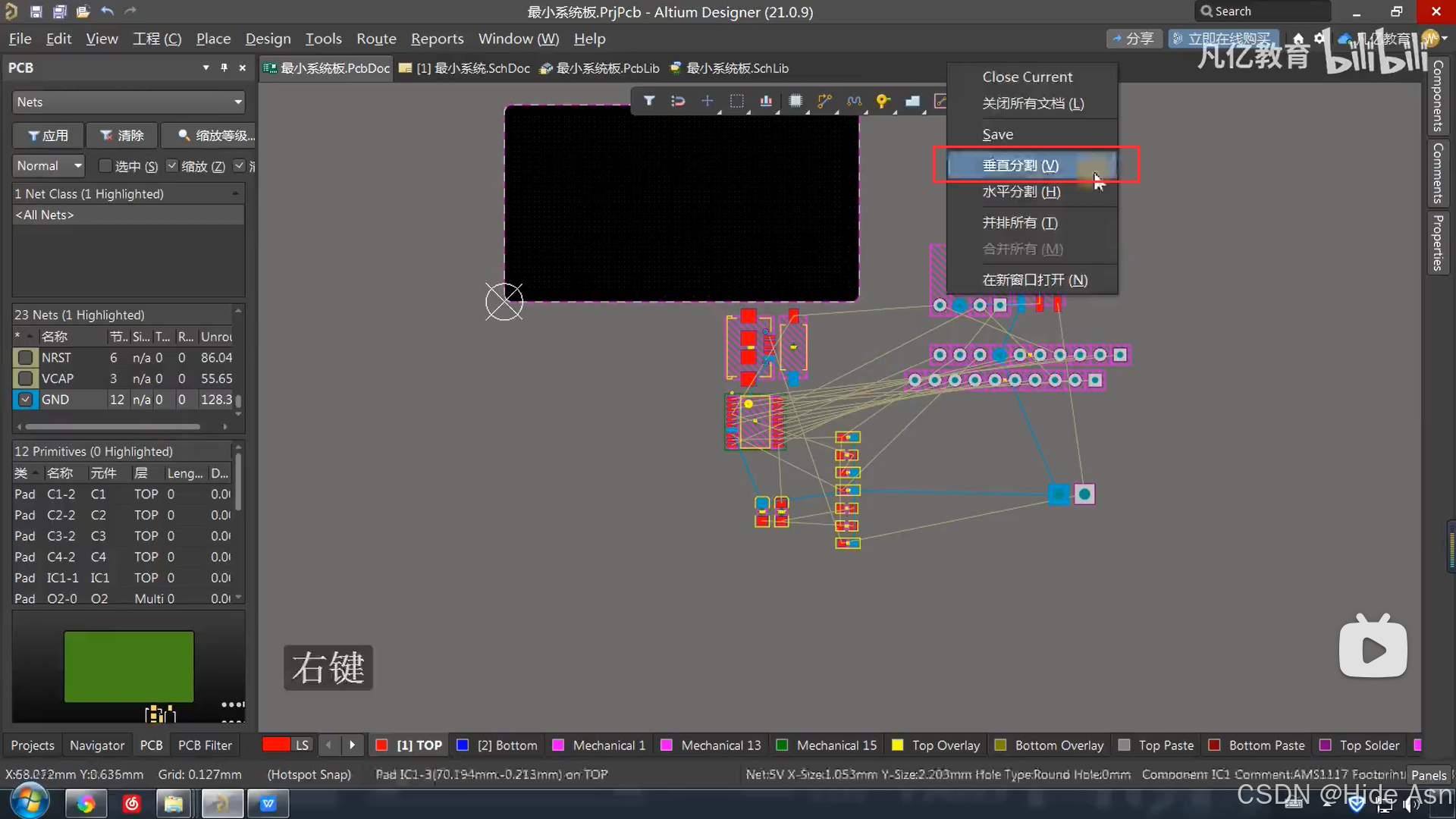Viewport: 1456px width, 819px height.
Task: Click the Panels button in status bar
Action: coord(1429,775)
